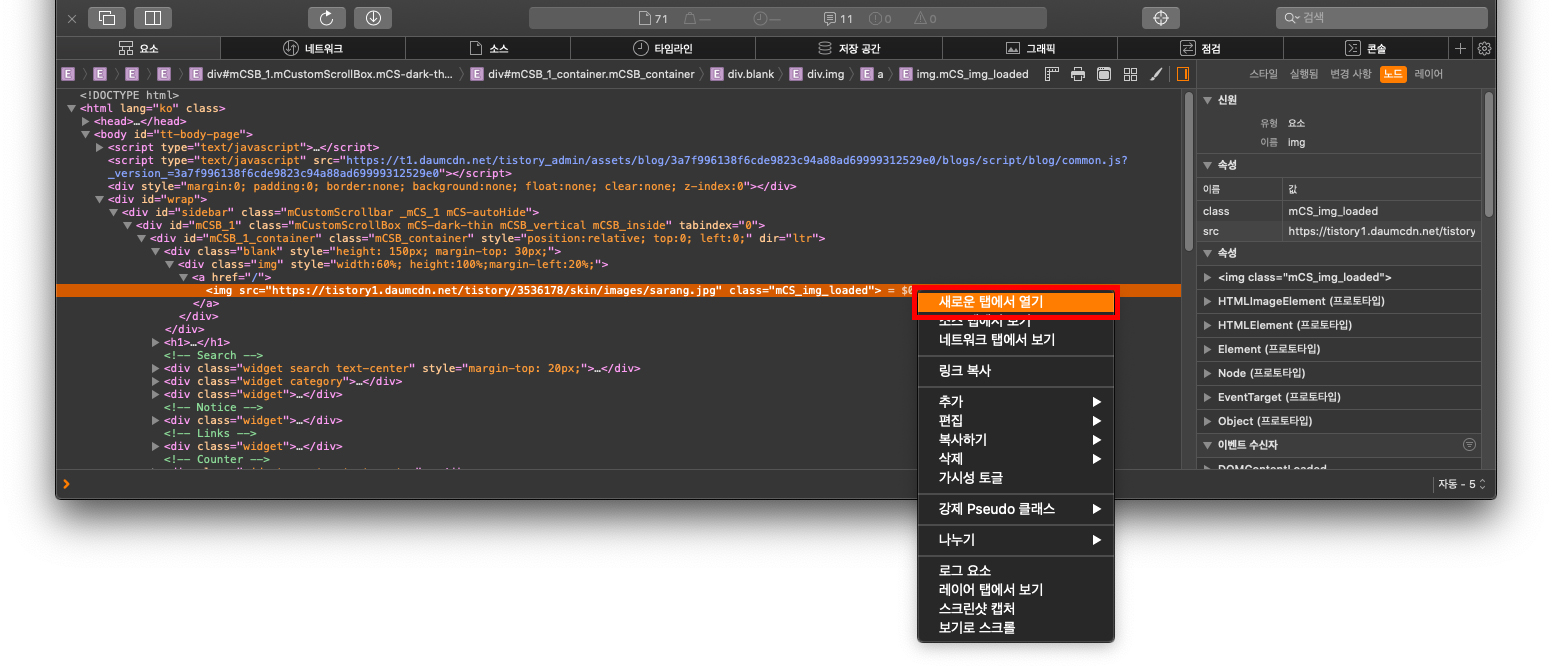Click the resource count document icon showing 71
The height and width of the screenshot is (666, 1552).
(x=652, y=18)
